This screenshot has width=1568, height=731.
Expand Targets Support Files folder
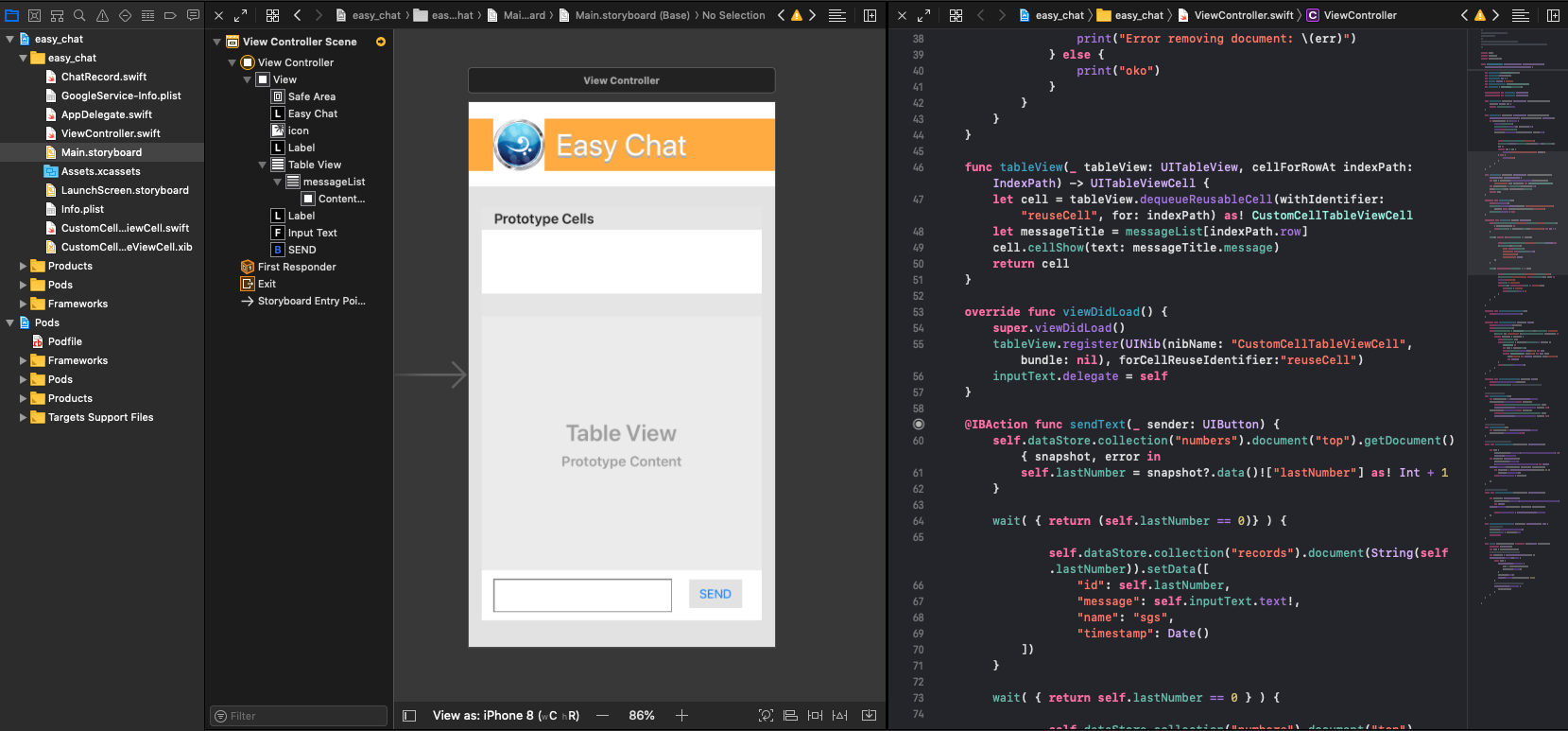click(23, 417)
